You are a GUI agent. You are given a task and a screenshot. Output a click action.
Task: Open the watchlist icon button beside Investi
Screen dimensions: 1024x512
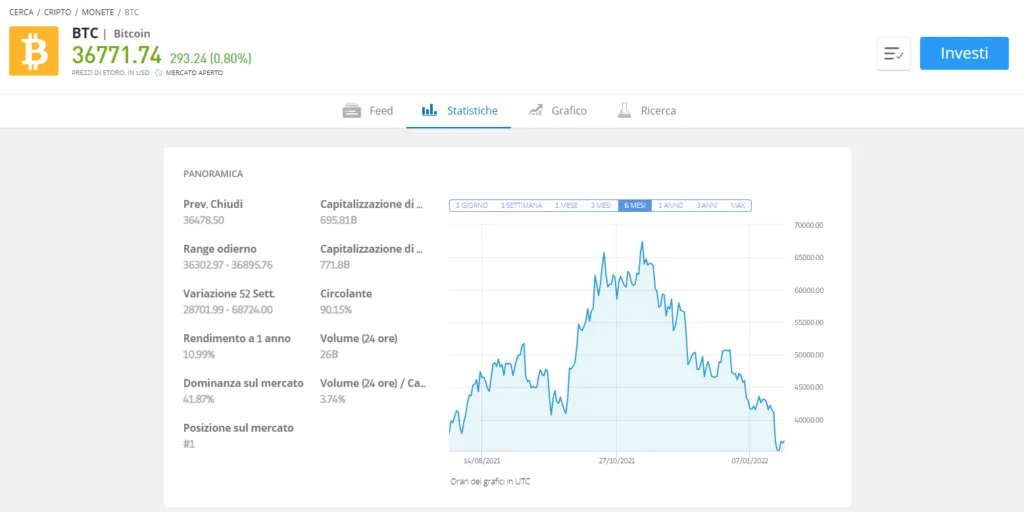[x=893, y=54]
